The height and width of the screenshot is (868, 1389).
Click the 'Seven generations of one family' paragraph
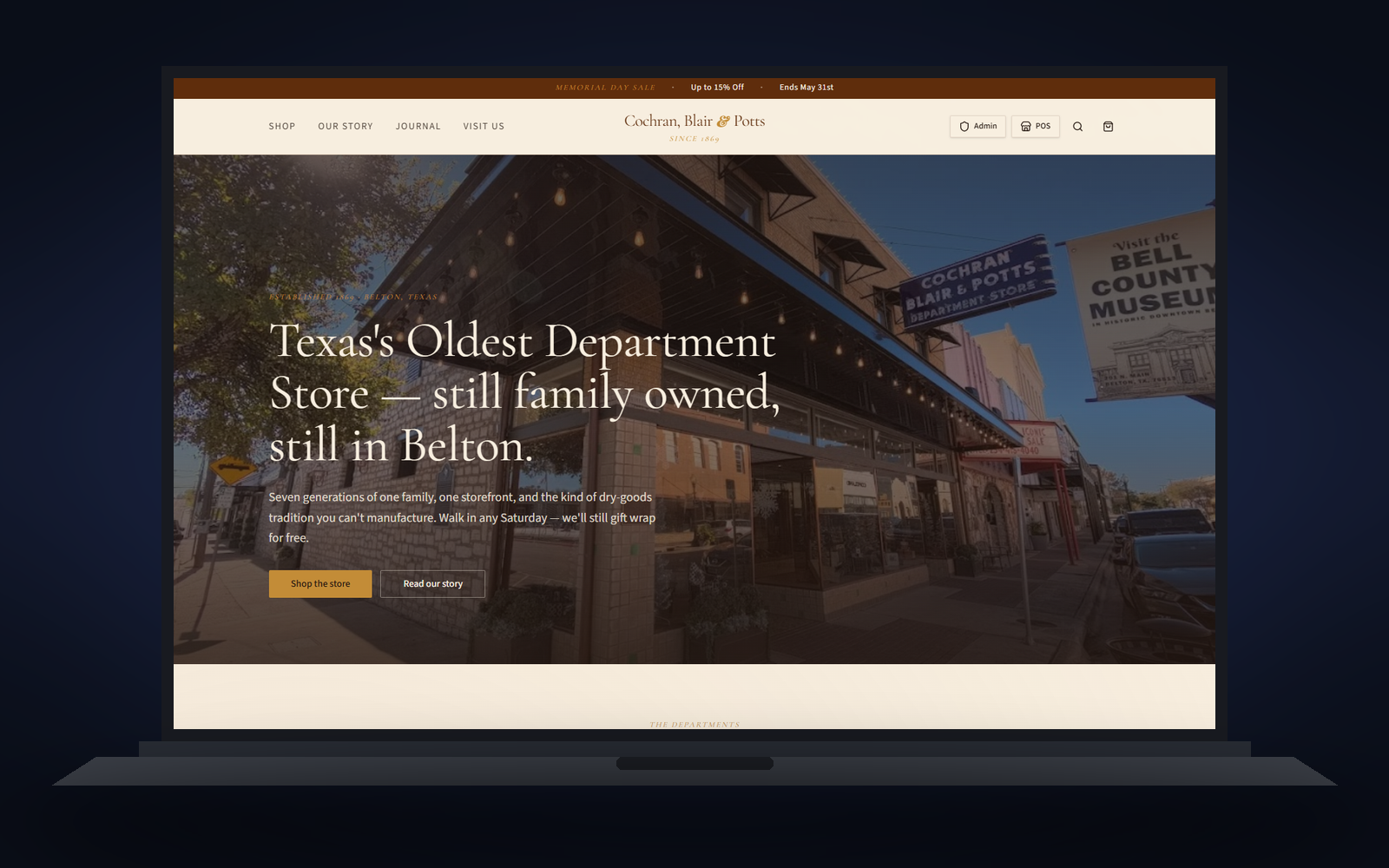(x=462, y=517)
